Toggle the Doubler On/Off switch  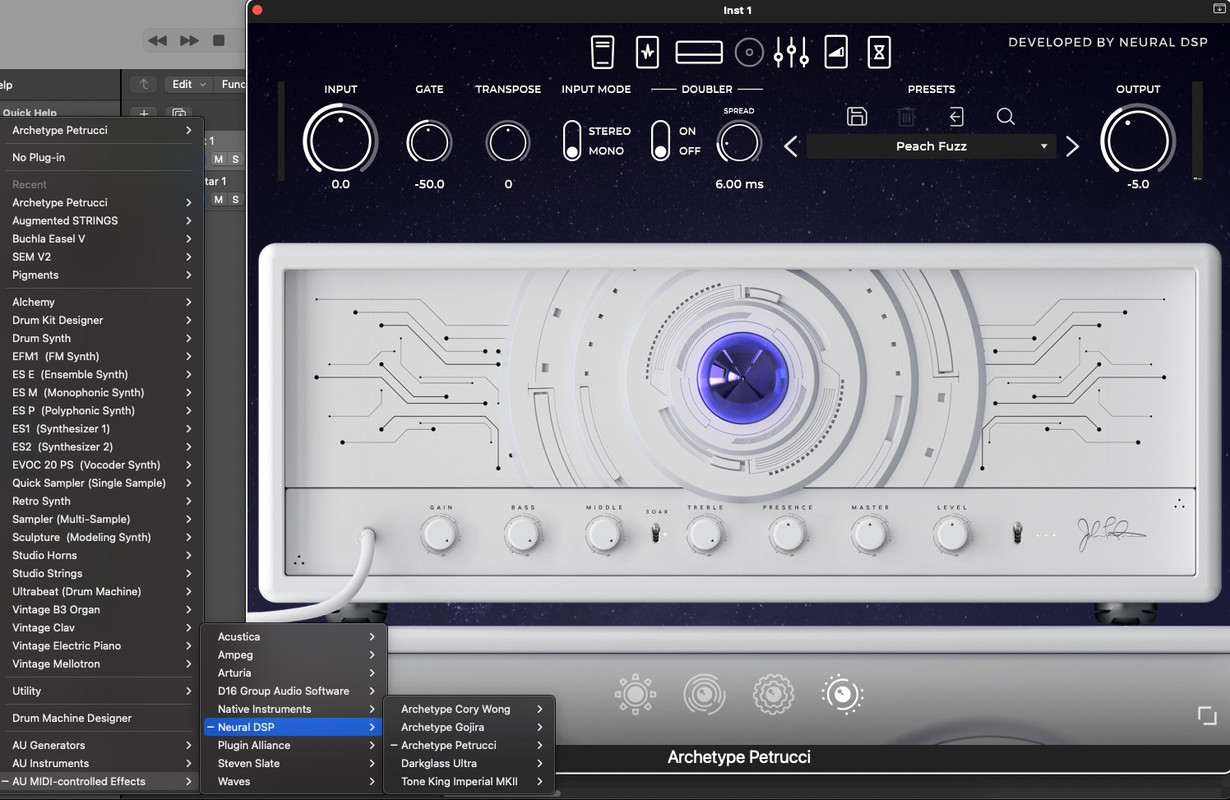click(660, 141)
